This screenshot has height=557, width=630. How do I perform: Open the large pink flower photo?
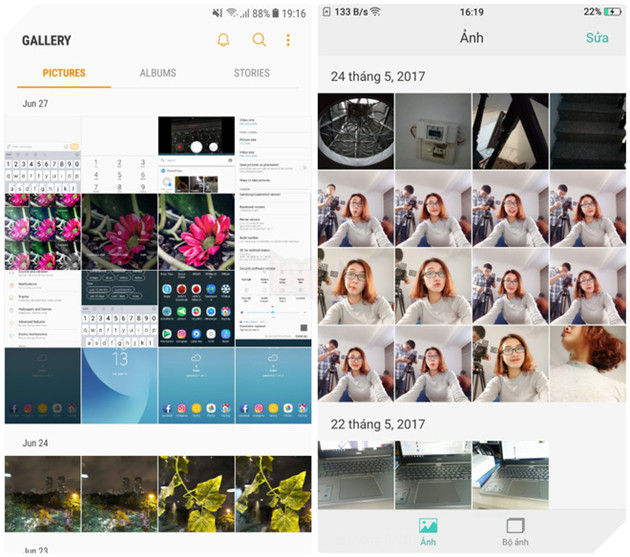coord(119,231)
